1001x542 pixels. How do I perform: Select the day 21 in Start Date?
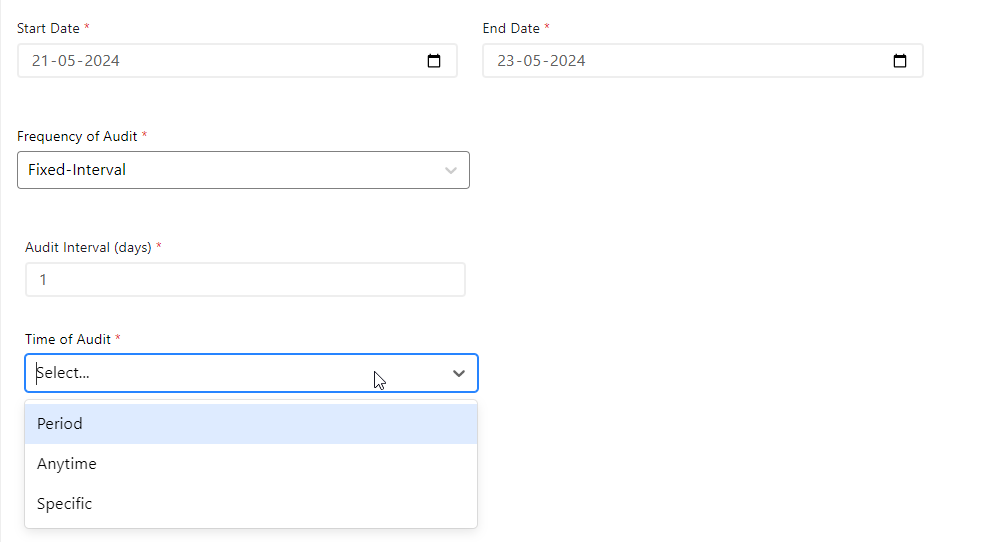pos(41,61)
